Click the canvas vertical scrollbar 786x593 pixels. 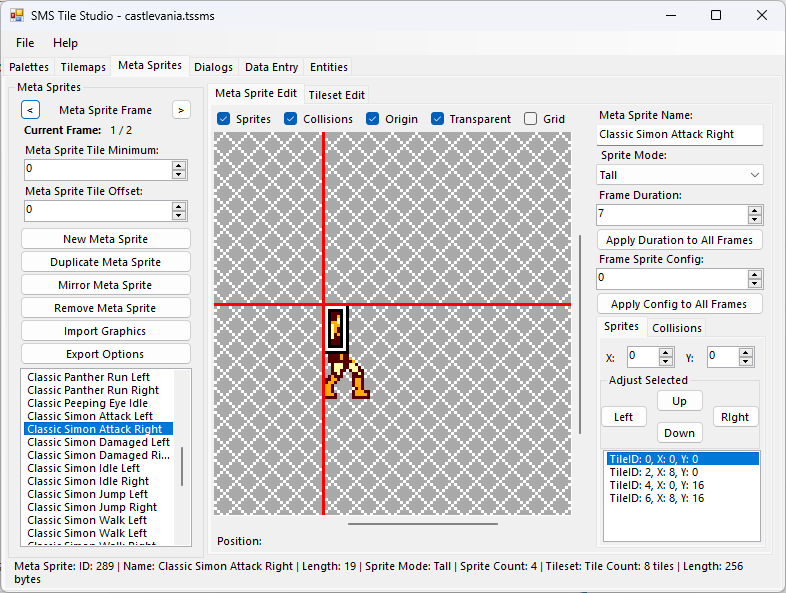(580, 334)
